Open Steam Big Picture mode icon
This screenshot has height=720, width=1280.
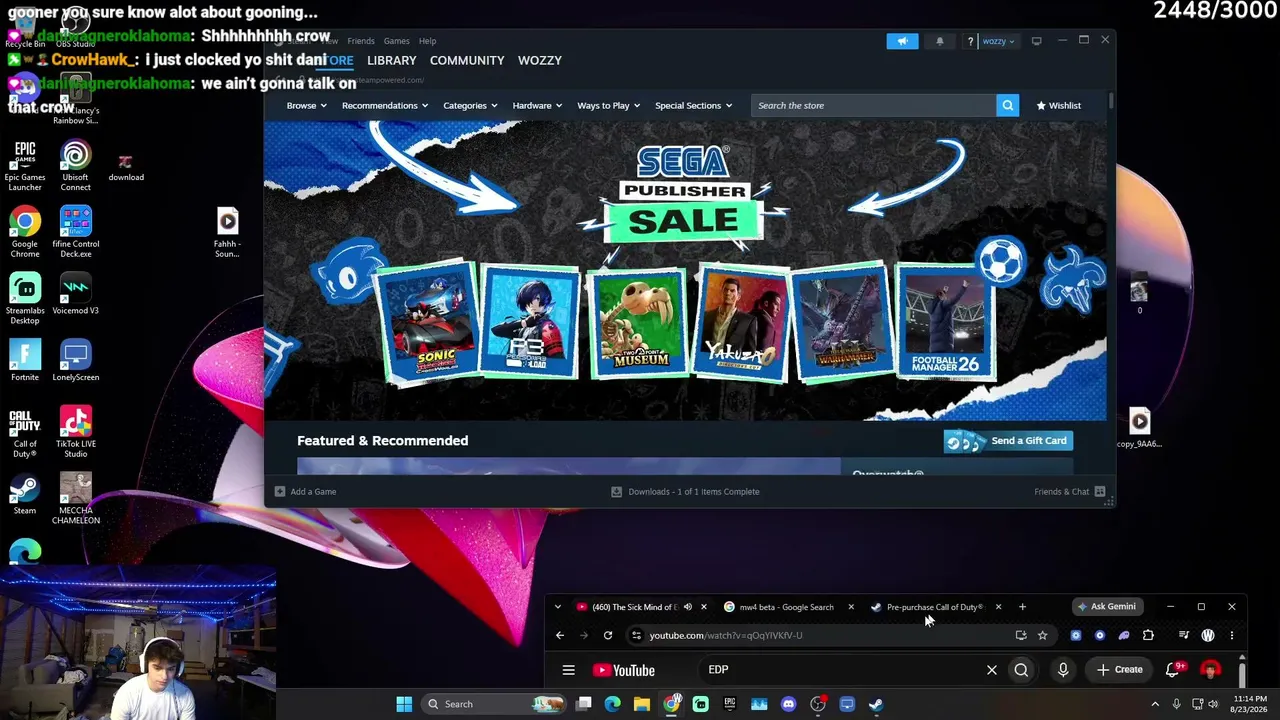pos(1037,41)
